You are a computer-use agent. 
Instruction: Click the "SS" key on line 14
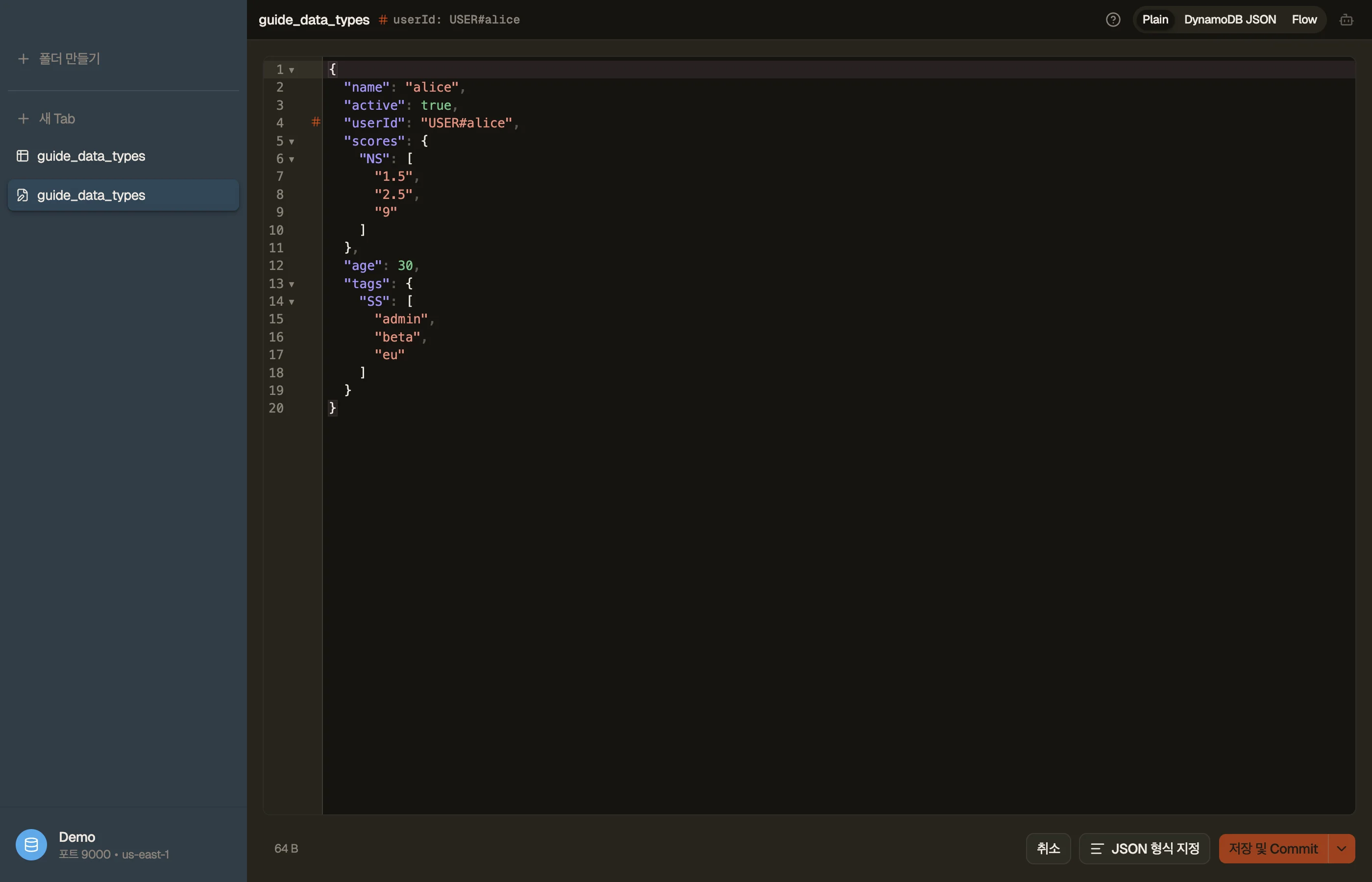[x=374, y=301]
